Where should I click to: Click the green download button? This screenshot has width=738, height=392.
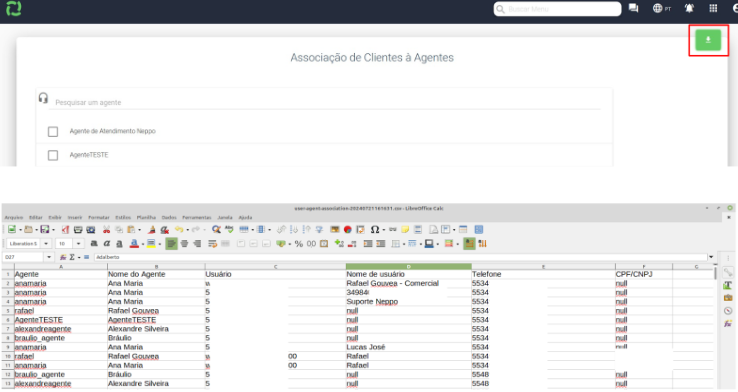(708, 40)
